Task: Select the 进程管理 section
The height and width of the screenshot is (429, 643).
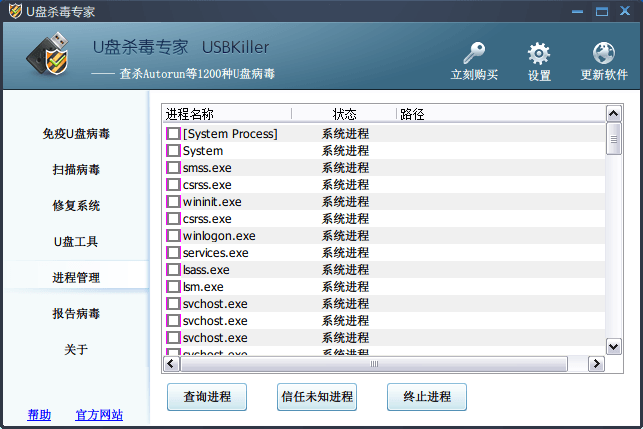Action: click(x=76, y=278)
